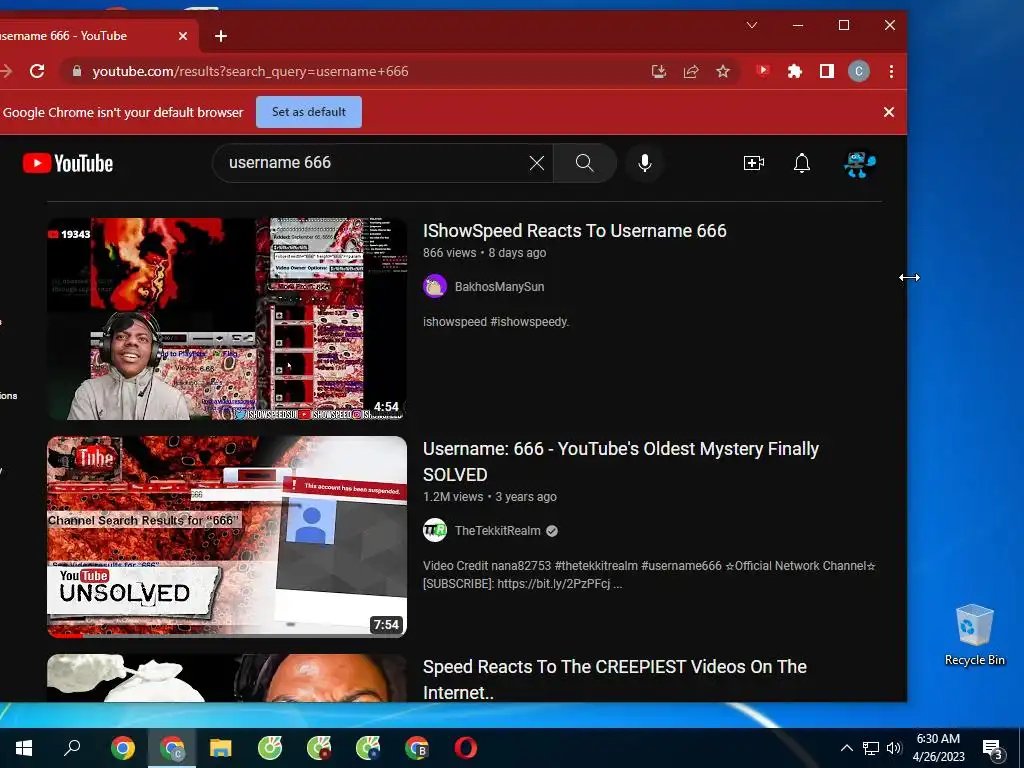Image resolution: width=1024 pixels, height=768 pixels.
Task: Open the network tray icon
Action: point(871,748)
